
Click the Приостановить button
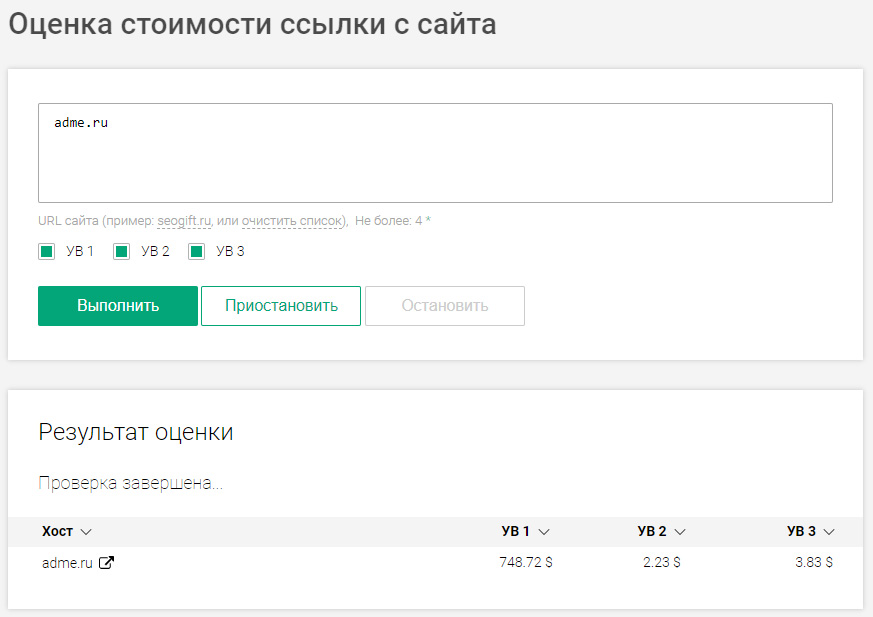tap(281, 306)
